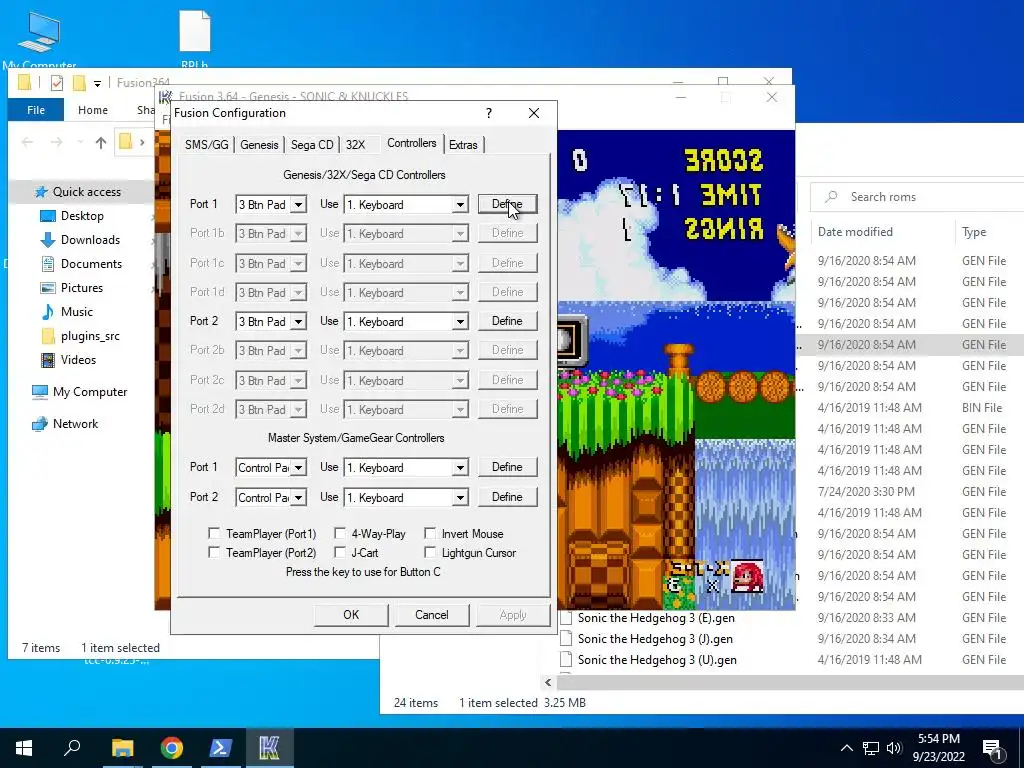The width and height of the screenshot is (1024, 768).
Task: Open File Explorer from the taskbar
Action: coord(122,748)
